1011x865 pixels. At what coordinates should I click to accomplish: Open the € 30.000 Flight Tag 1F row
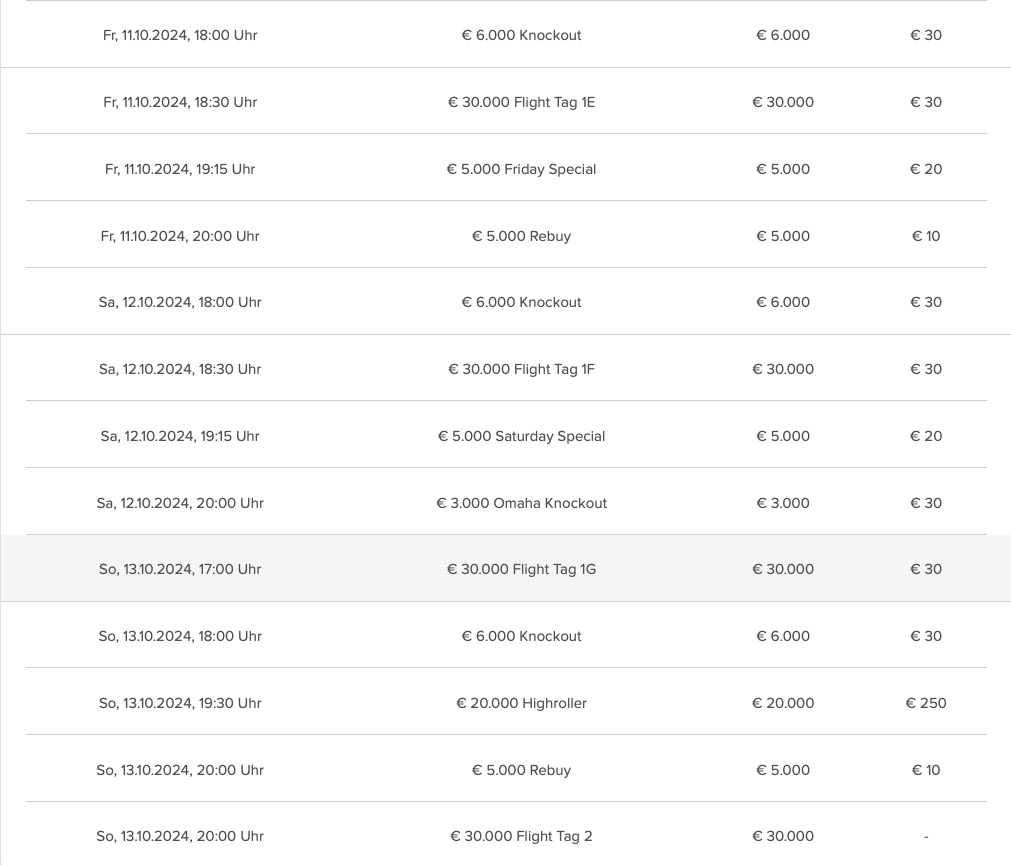(x=521, y=369)
